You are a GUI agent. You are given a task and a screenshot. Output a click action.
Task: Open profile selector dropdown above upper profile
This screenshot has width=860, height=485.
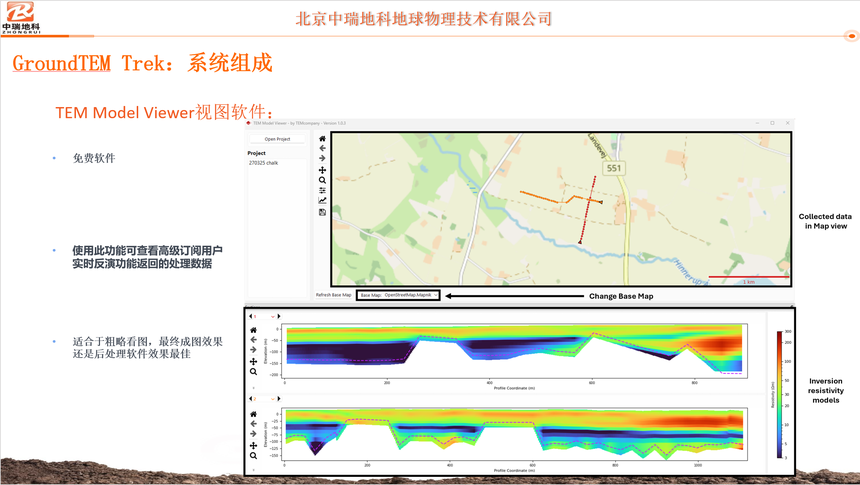tap(272, 316)
